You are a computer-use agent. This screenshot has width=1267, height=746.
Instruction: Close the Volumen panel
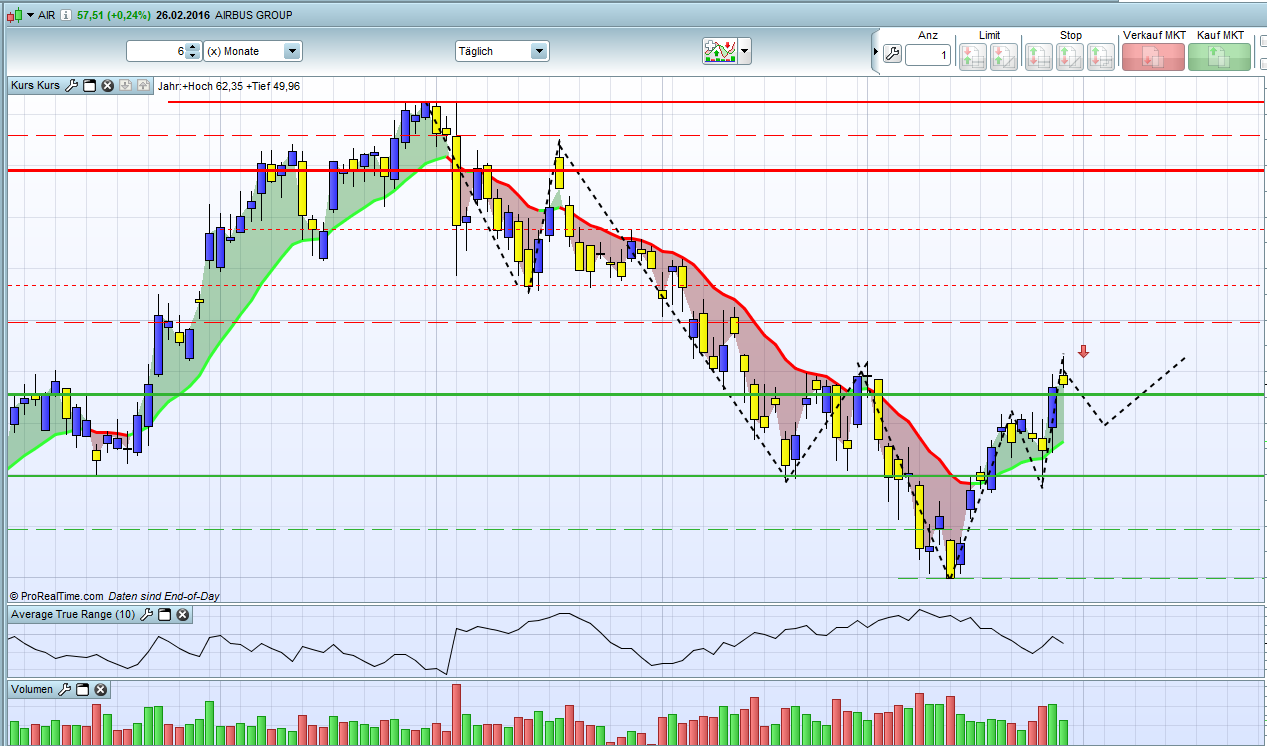pyautogui.click(x=101, y=690)
